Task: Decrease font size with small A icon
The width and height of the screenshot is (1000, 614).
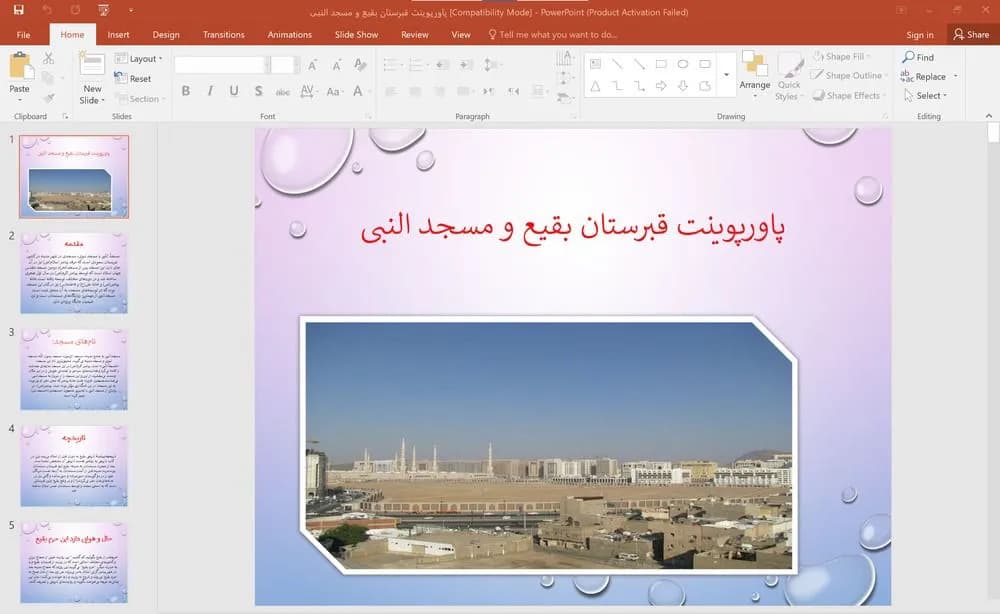Action: [x=336, y=64]
